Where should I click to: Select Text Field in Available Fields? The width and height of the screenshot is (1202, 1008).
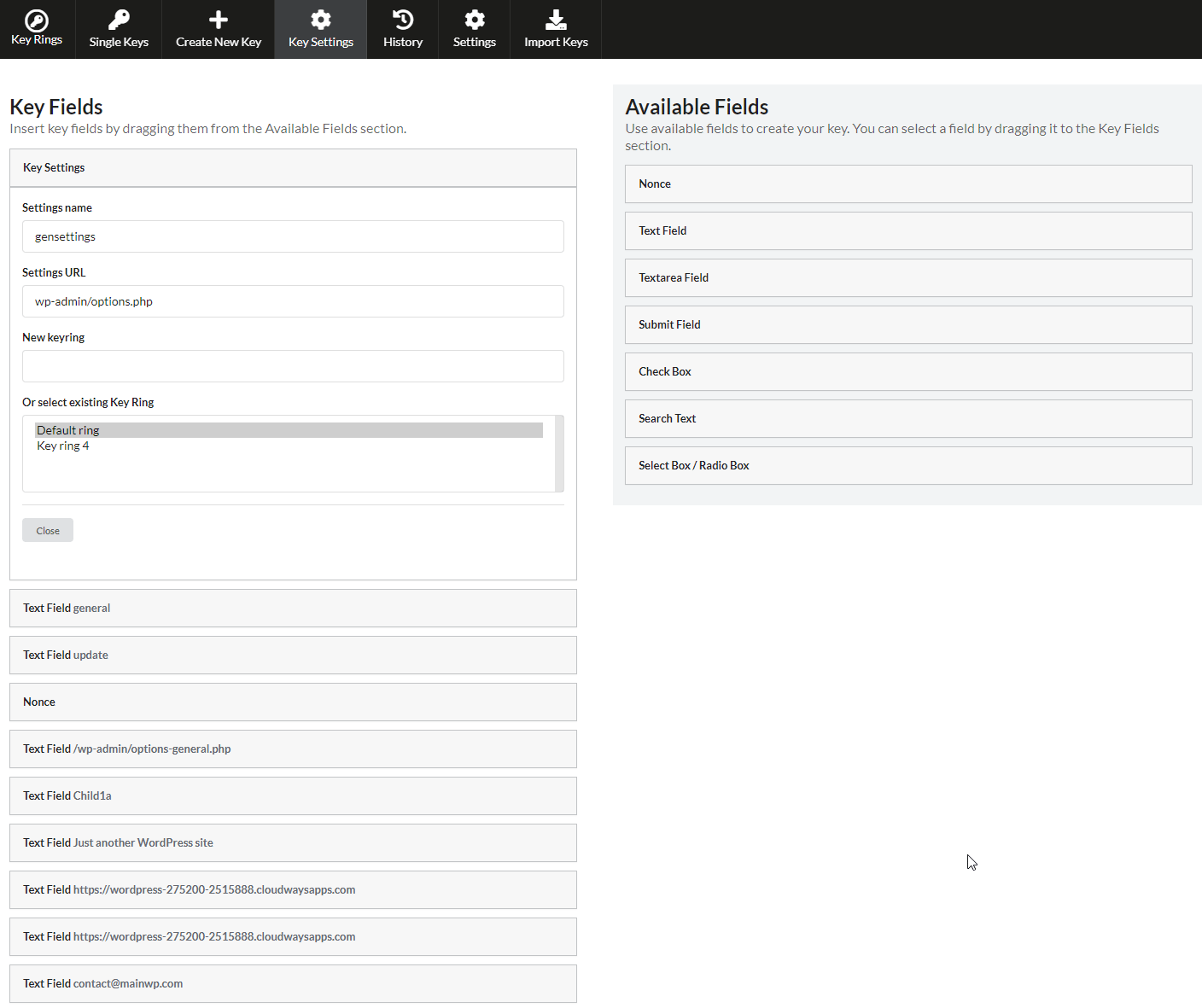click(908, 230)
